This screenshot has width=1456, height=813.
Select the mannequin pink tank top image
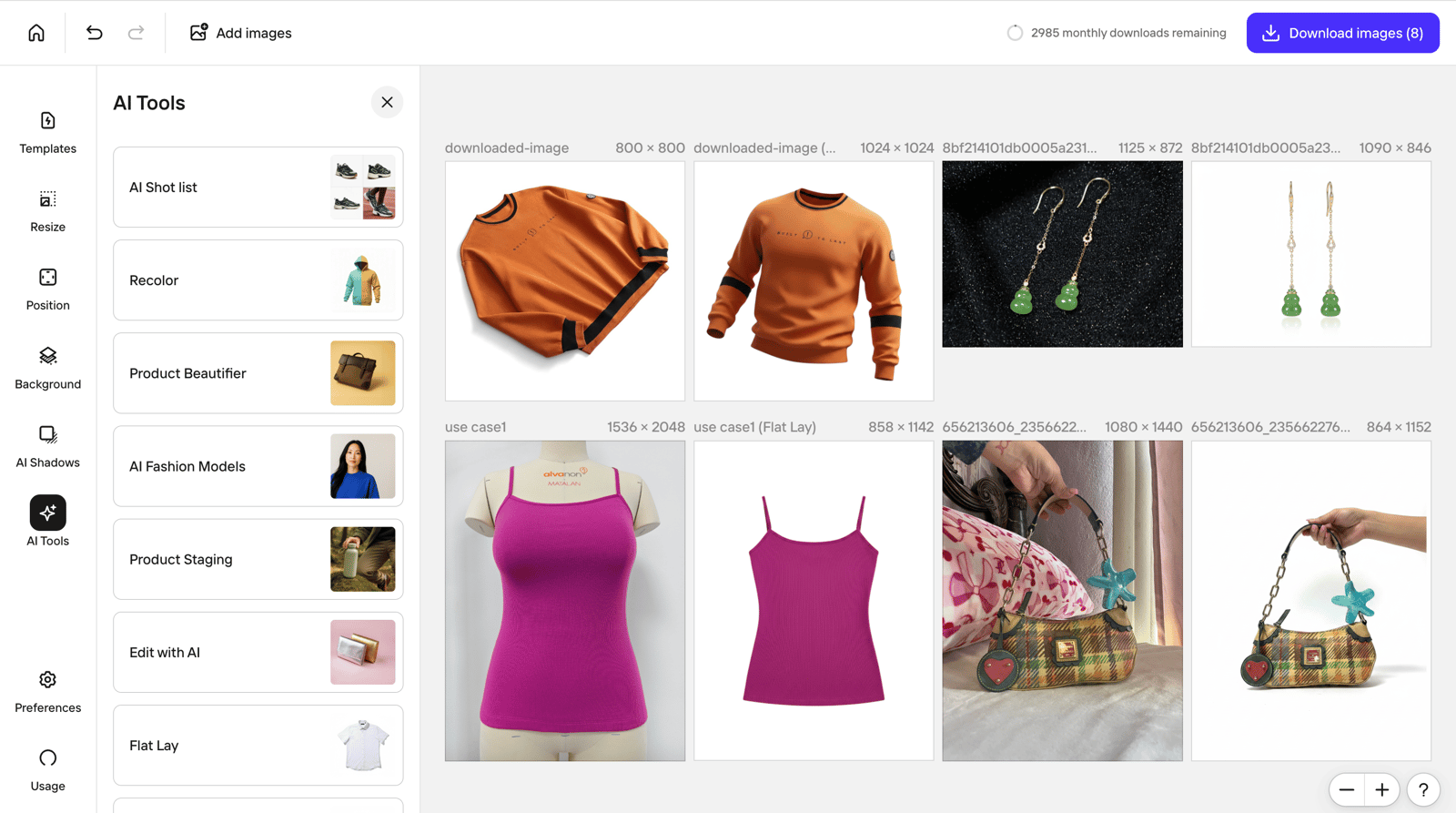point(565,601)
